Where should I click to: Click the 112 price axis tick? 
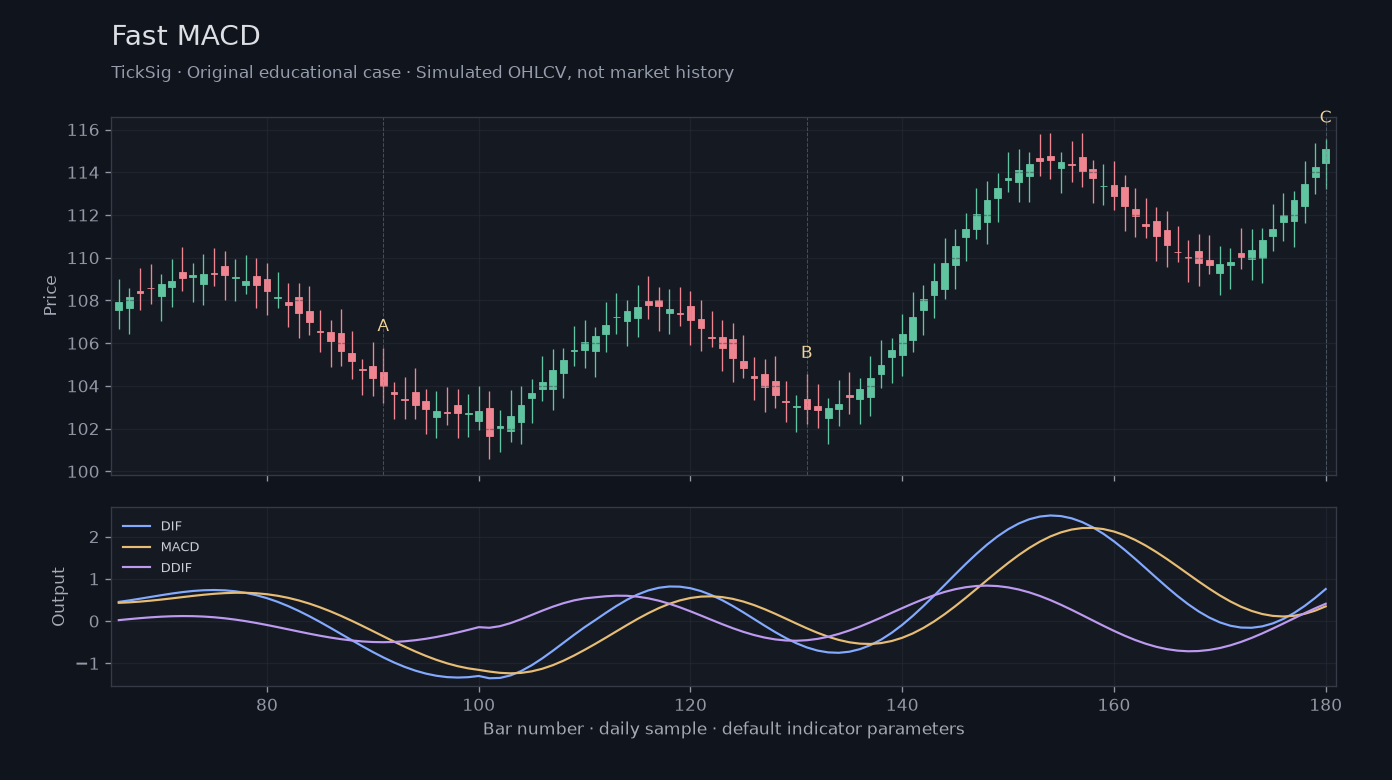pos(83,216)
